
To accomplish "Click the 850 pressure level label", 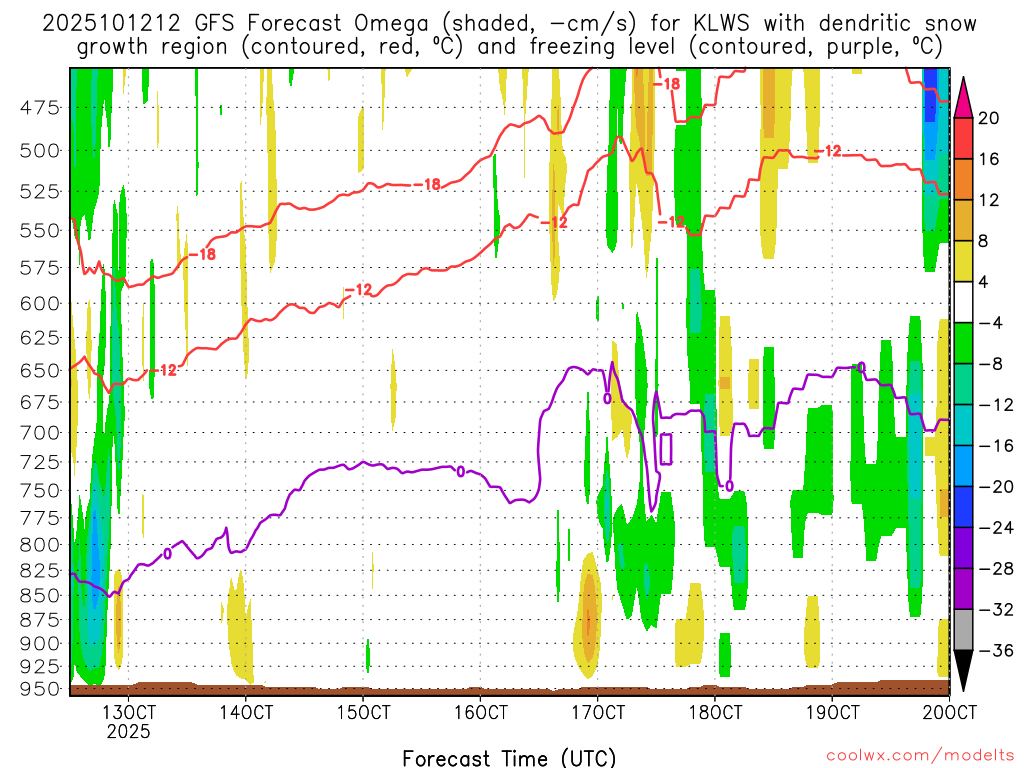I will (x=40, y=595).
